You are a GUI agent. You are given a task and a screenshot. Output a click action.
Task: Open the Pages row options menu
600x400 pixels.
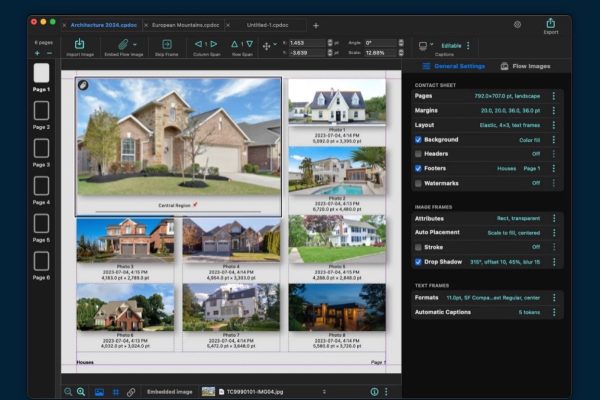[x=554, y=96]
